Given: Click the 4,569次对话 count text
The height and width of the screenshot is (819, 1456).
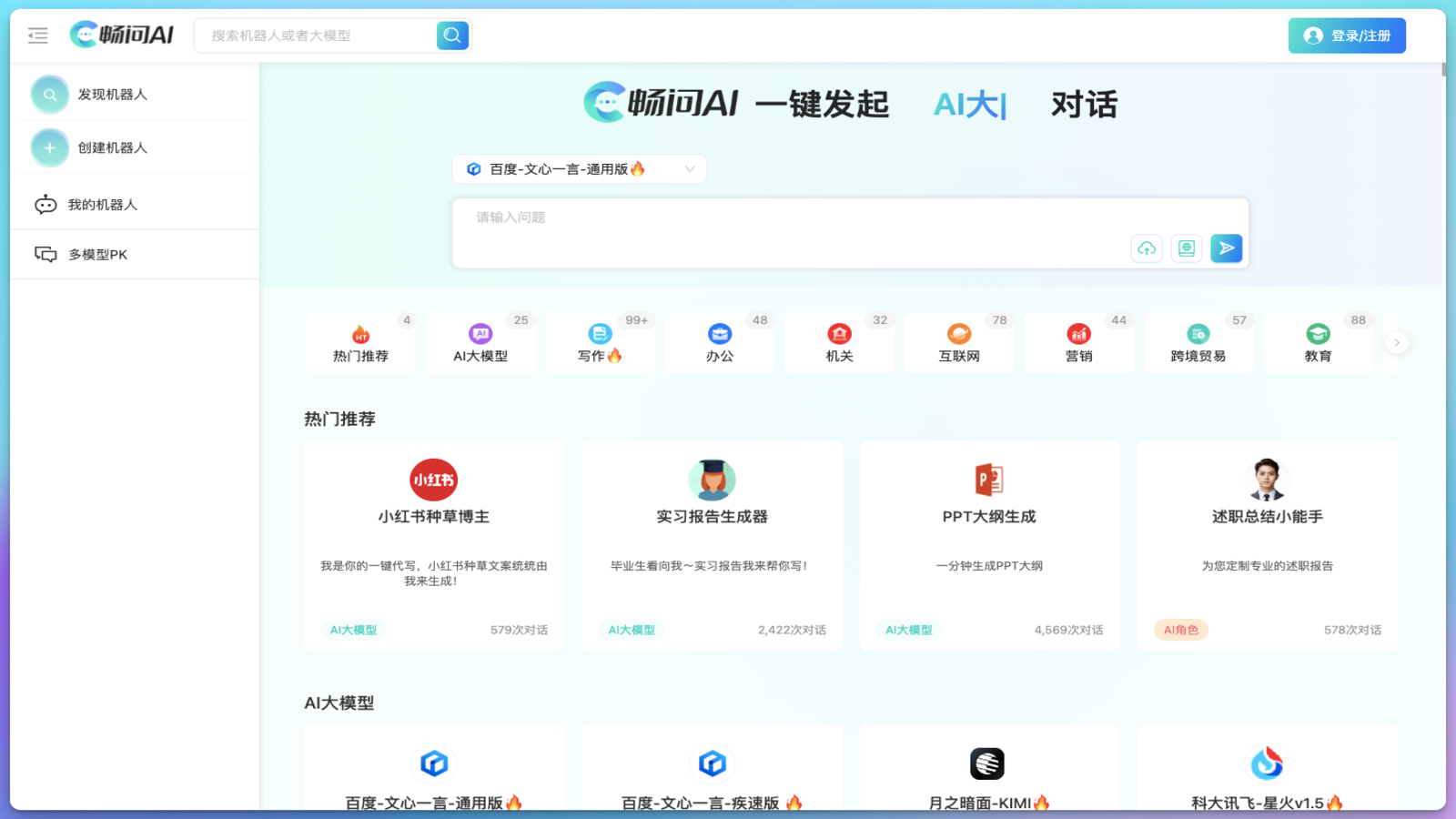Looking at the screenshot, I should click(x=1068, y=630).
